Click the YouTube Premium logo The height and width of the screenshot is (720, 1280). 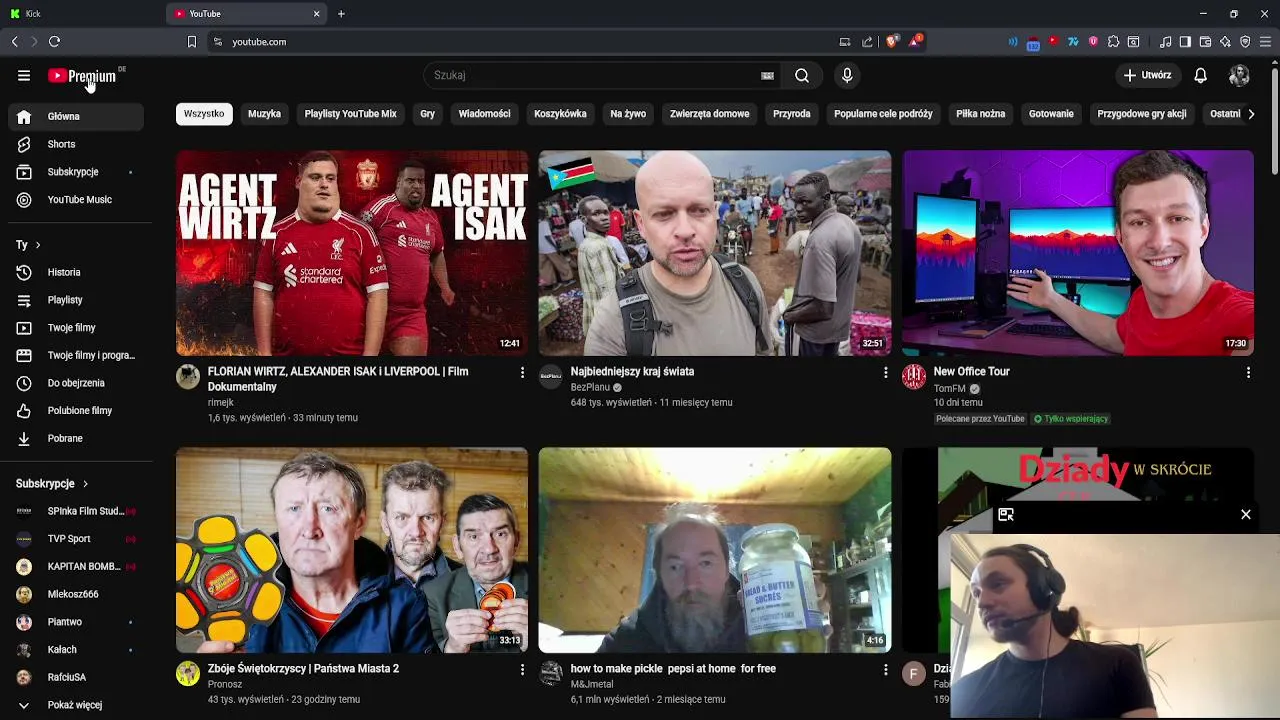click(82, 76)
